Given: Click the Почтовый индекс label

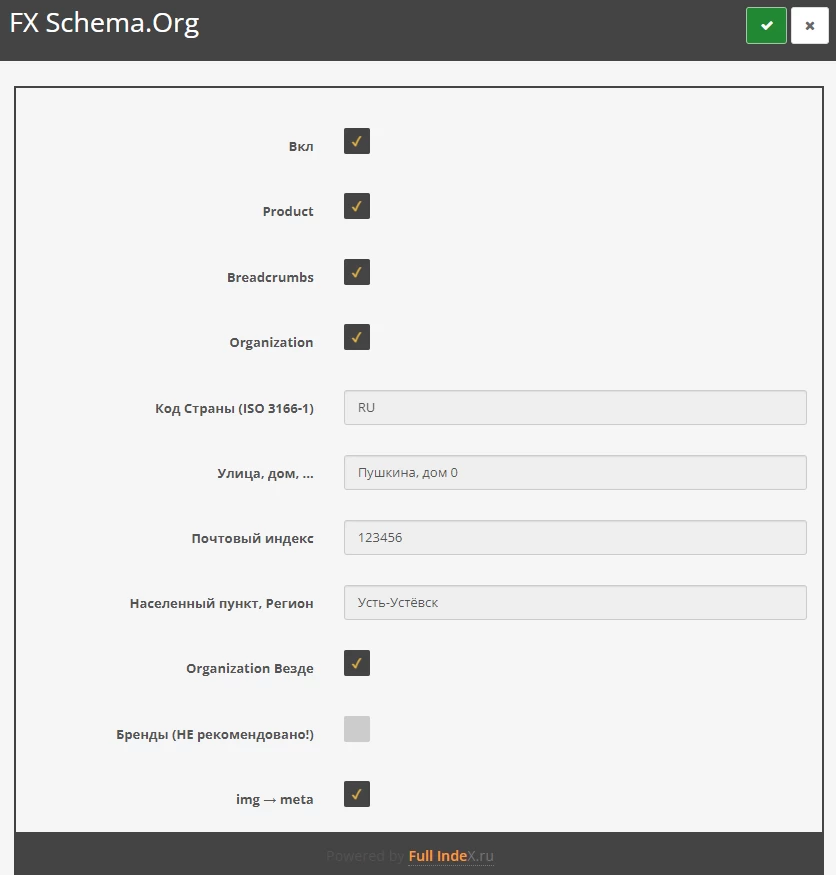Looking at the screenshot, I should click(x=252, y=539).
